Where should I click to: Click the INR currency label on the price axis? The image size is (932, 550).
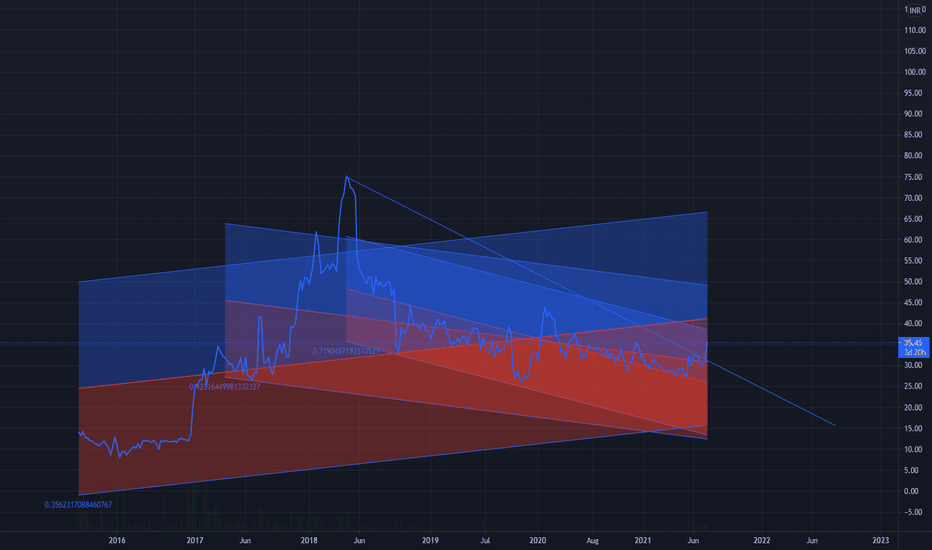915,10
